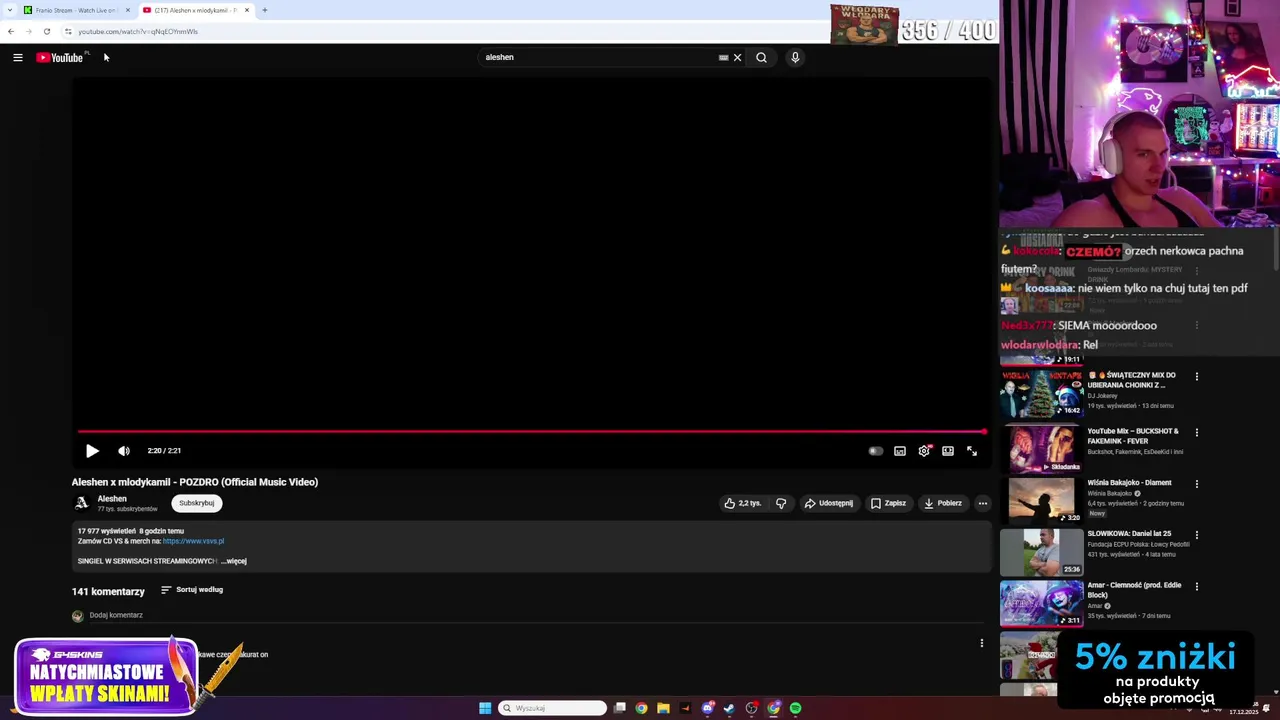1280x720 pixels.
Task: Download the video via Pobierz
Action: click(x=943, y=503)
